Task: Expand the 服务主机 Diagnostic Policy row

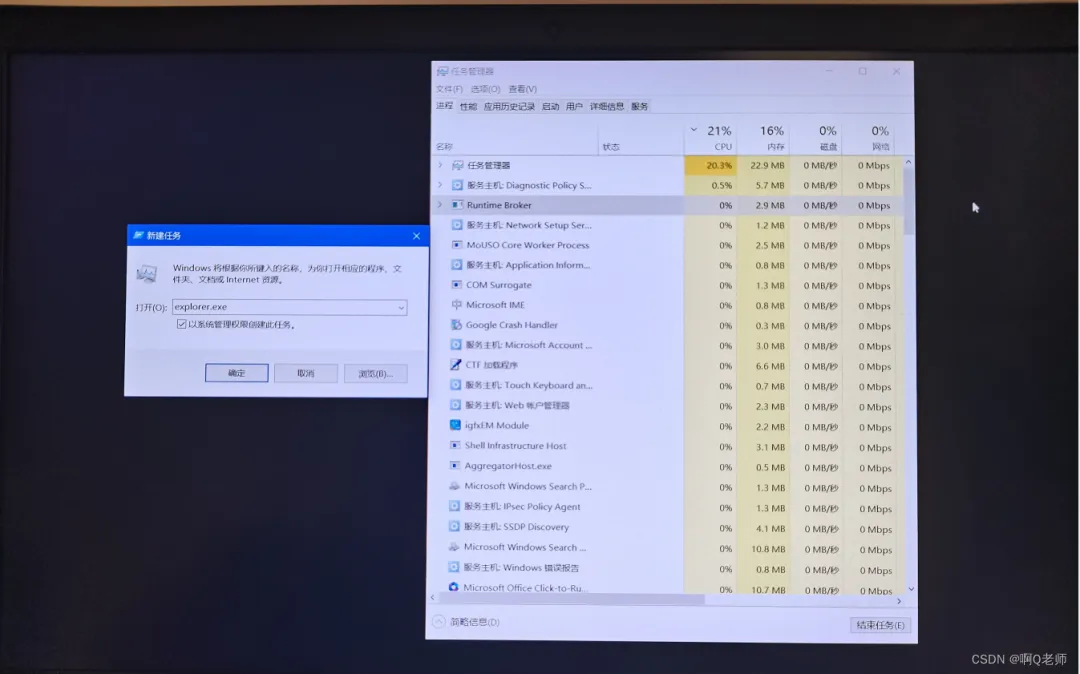Action: tap(438, 185)
